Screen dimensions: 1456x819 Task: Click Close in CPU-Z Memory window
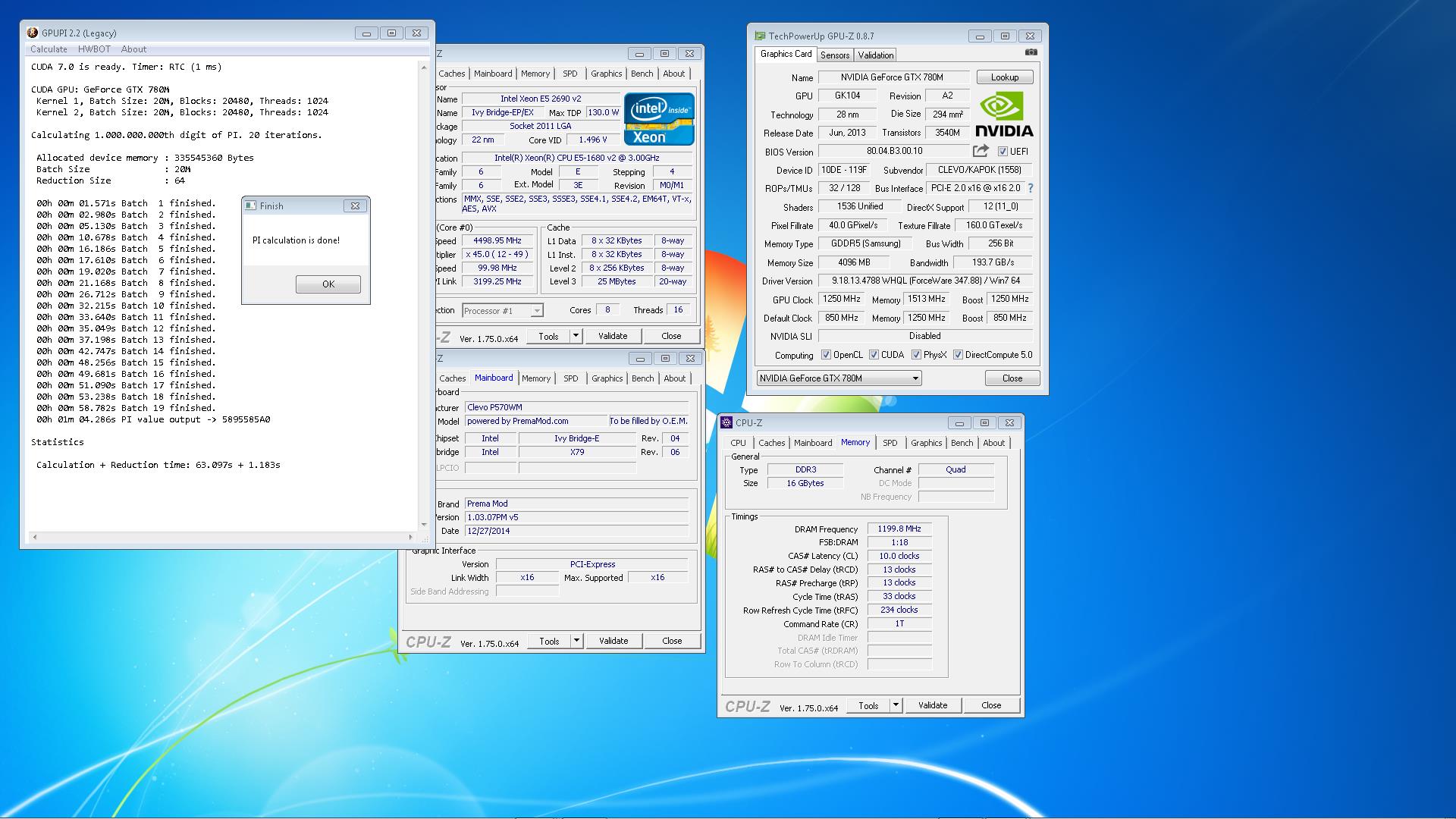991,705
